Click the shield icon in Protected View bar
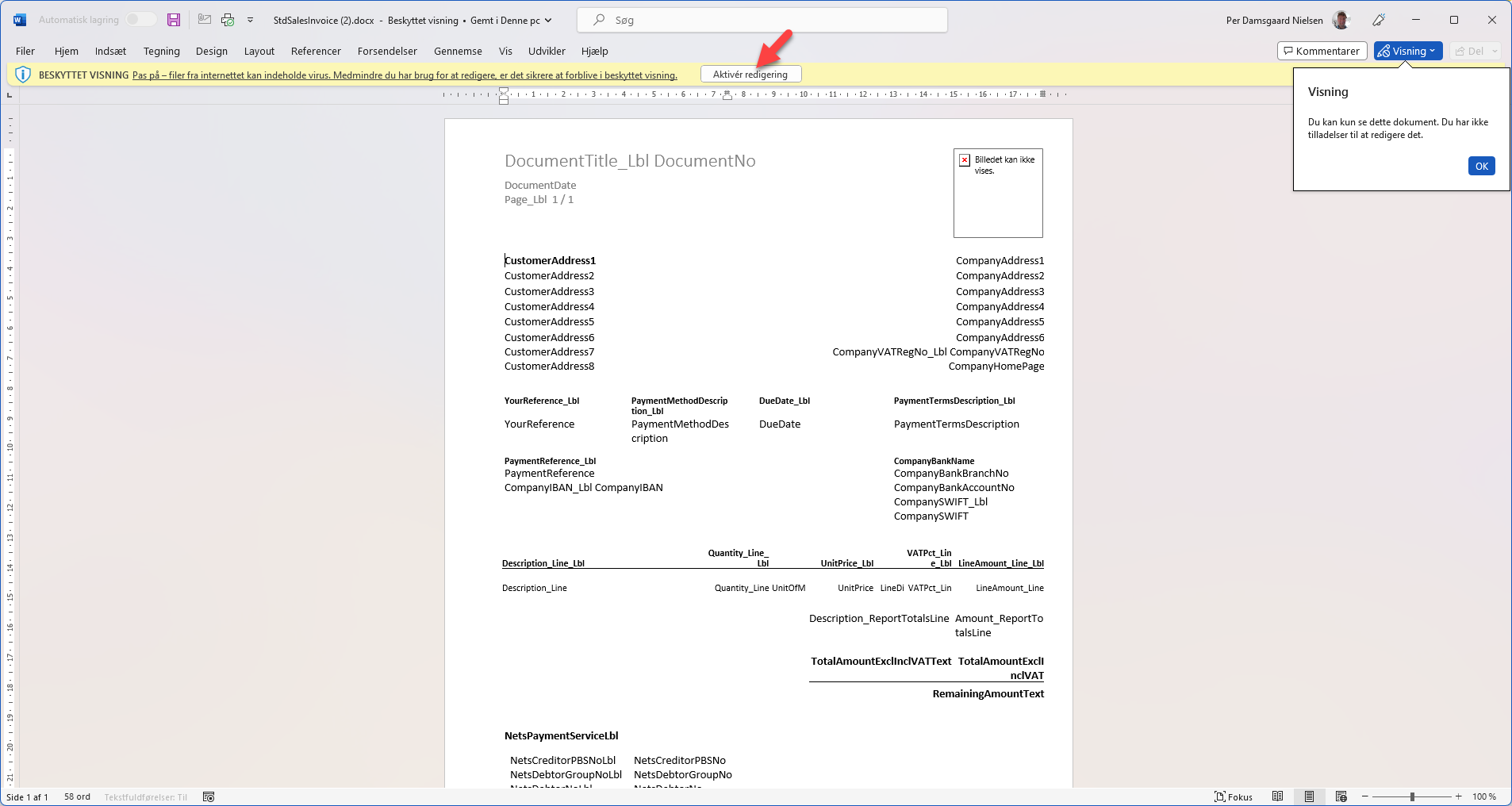The height and width of the screenshot is (806, 1512). 23,75
